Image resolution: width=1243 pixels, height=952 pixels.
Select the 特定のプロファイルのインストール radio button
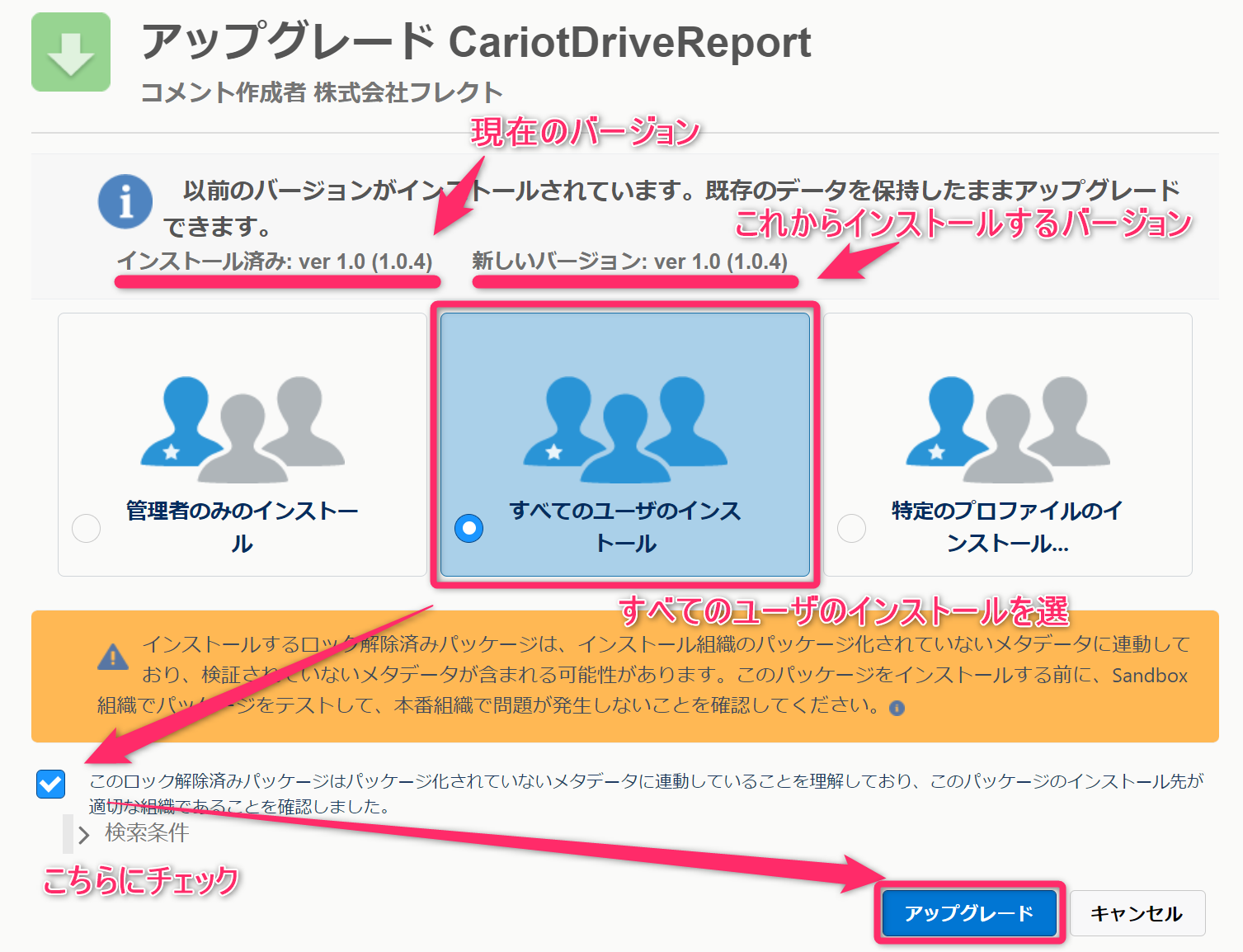coord(852,528)
